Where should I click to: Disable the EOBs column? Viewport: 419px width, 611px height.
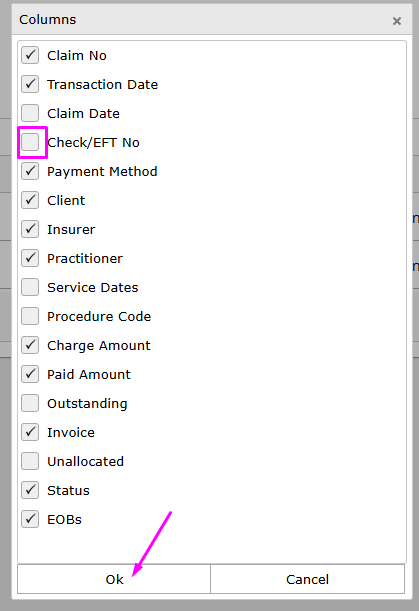click(x=30, y=519)
